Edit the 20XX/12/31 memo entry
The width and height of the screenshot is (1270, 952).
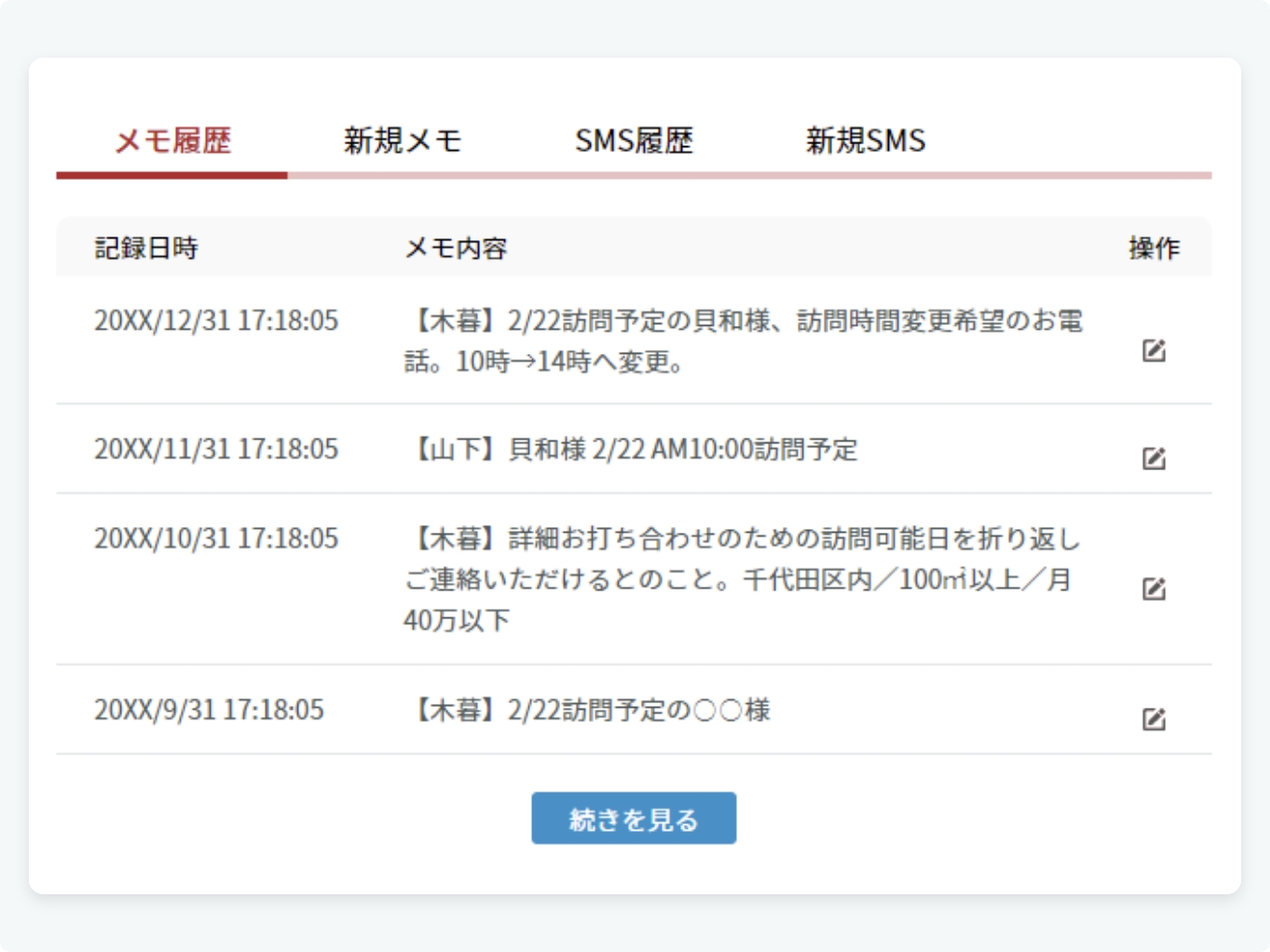point(1154,350)
